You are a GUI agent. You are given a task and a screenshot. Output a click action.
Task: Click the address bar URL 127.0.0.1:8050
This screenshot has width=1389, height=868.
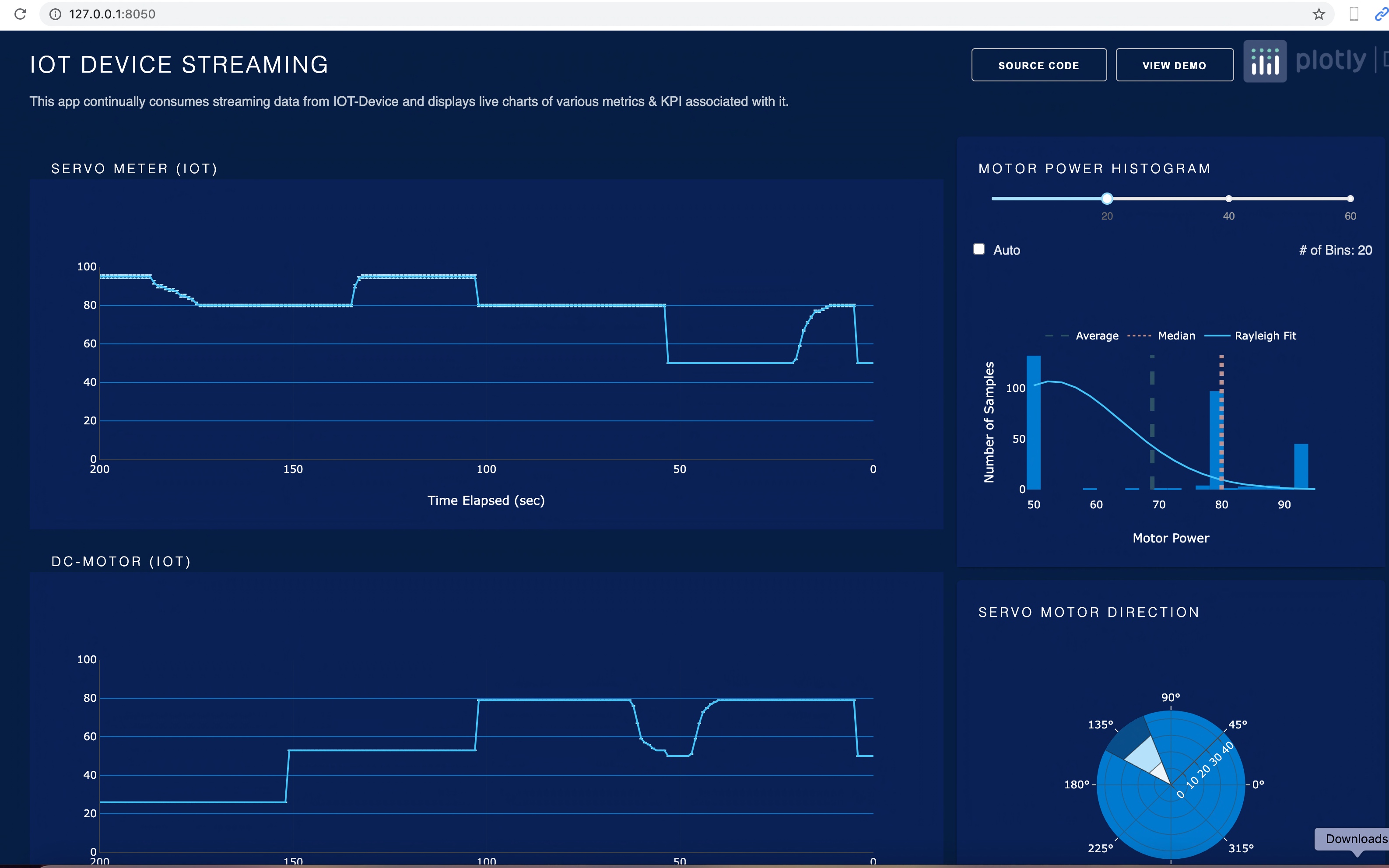coord(112,14)
